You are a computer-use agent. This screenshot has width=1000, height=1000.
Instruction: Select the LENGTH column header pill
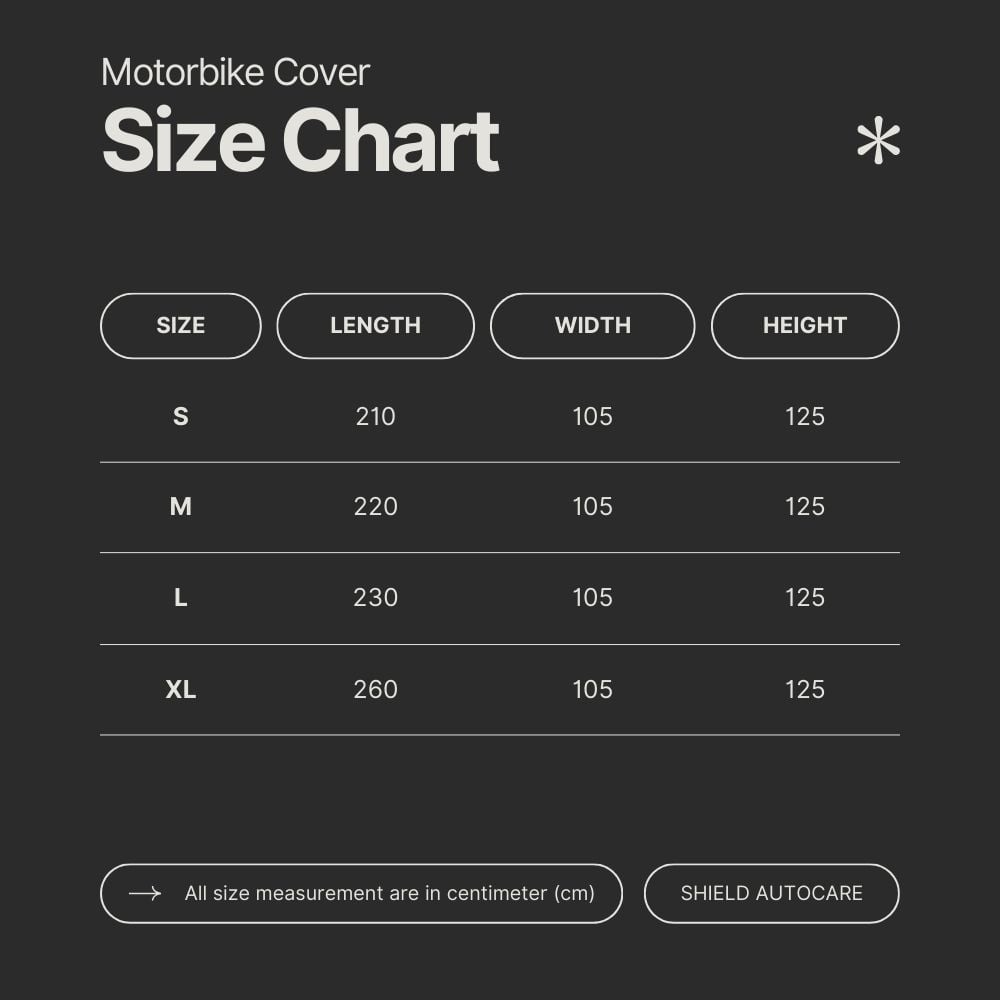point(375,326)
